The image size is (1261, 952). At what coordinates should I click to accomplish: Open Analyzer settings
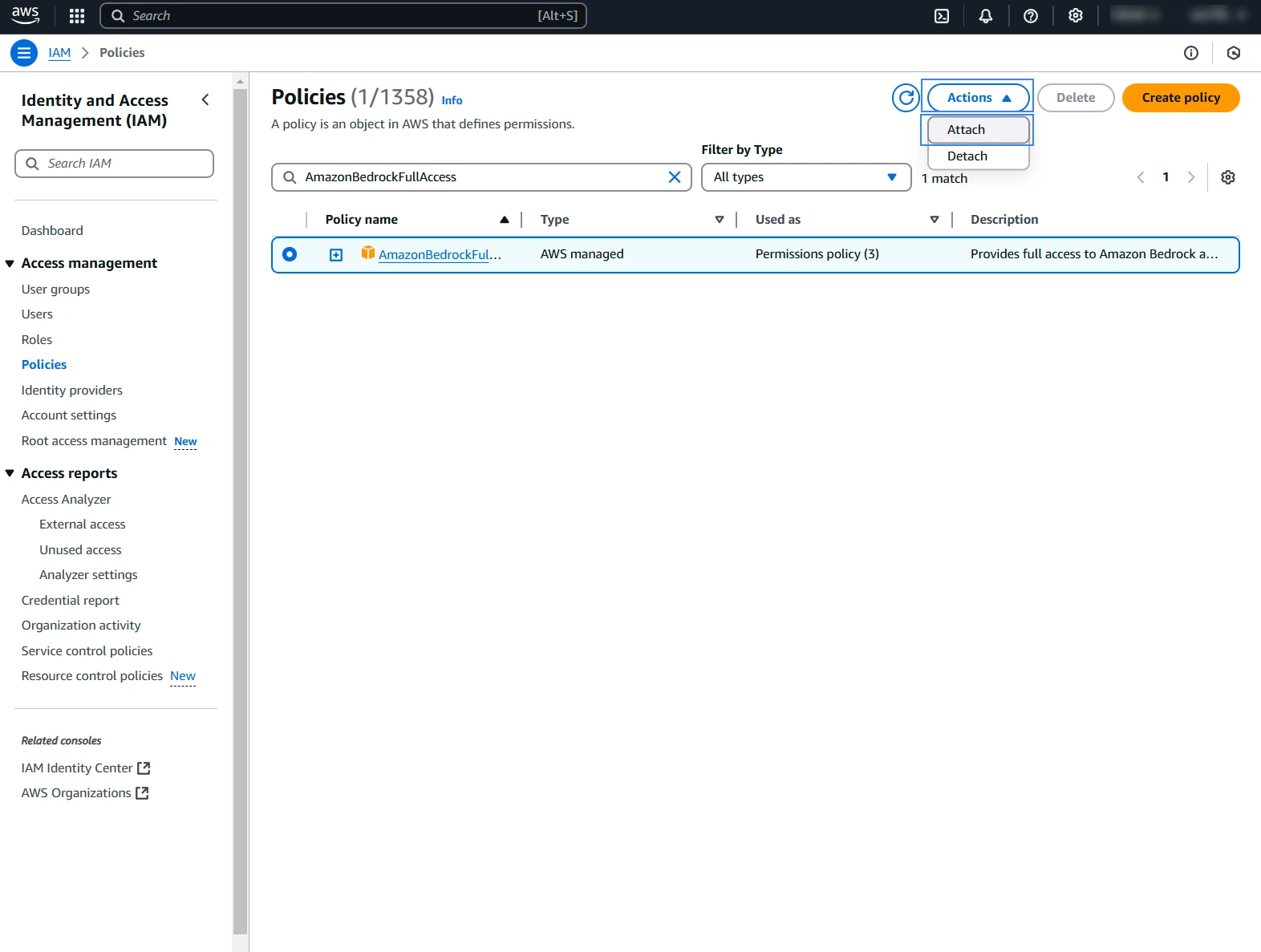point(88,575)
